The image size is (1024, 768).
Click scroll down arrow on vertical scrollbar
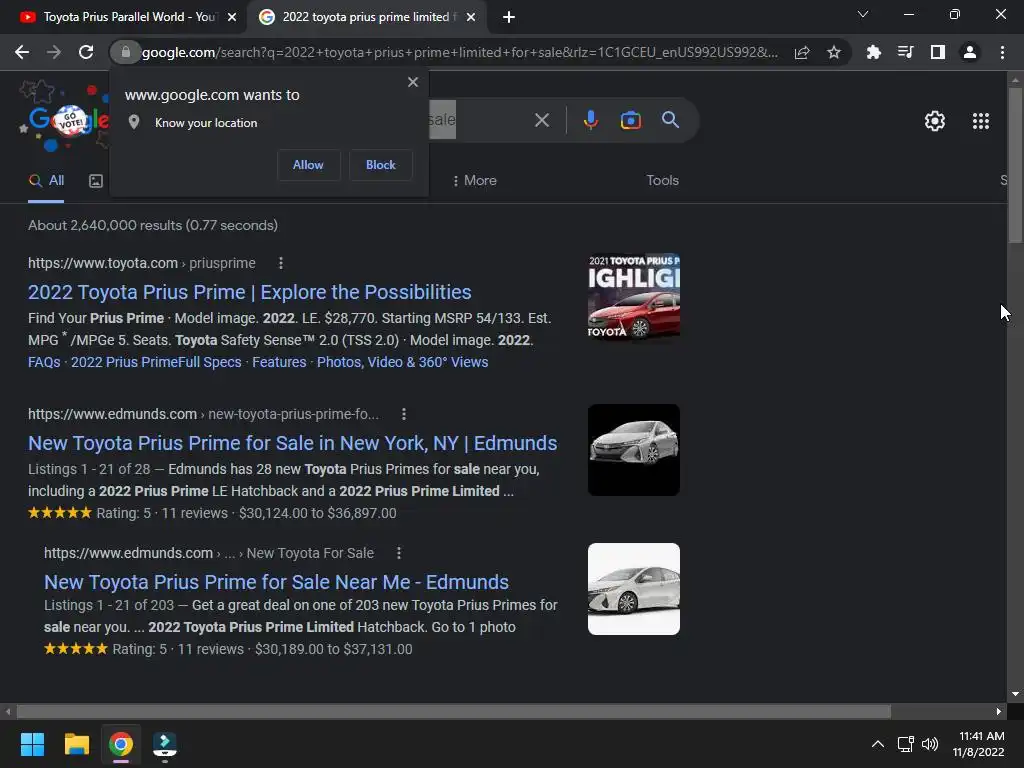[1015, 694]
